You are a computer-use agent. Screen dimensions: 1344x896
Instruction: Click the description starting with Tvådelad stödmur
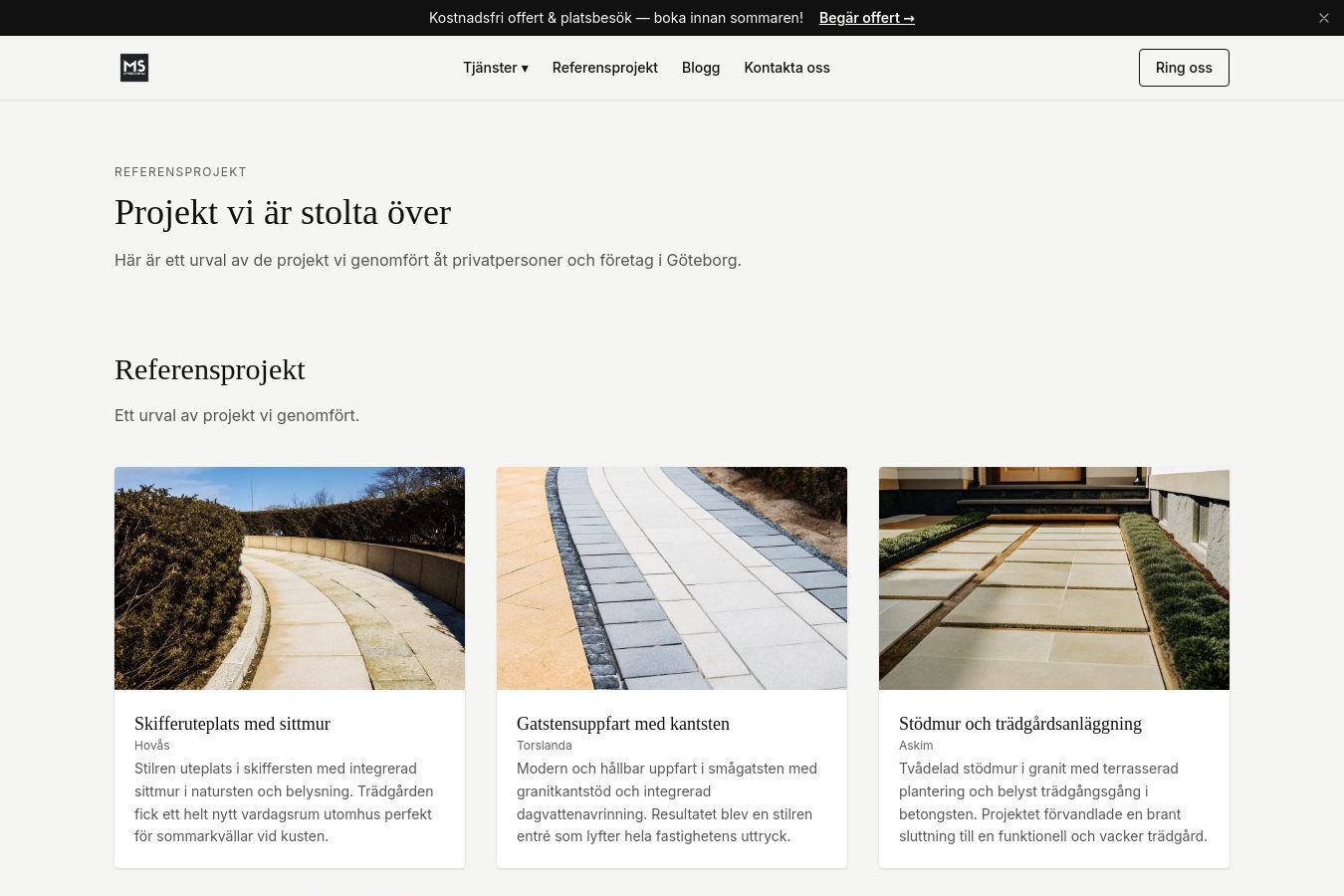click(1054, 802)
